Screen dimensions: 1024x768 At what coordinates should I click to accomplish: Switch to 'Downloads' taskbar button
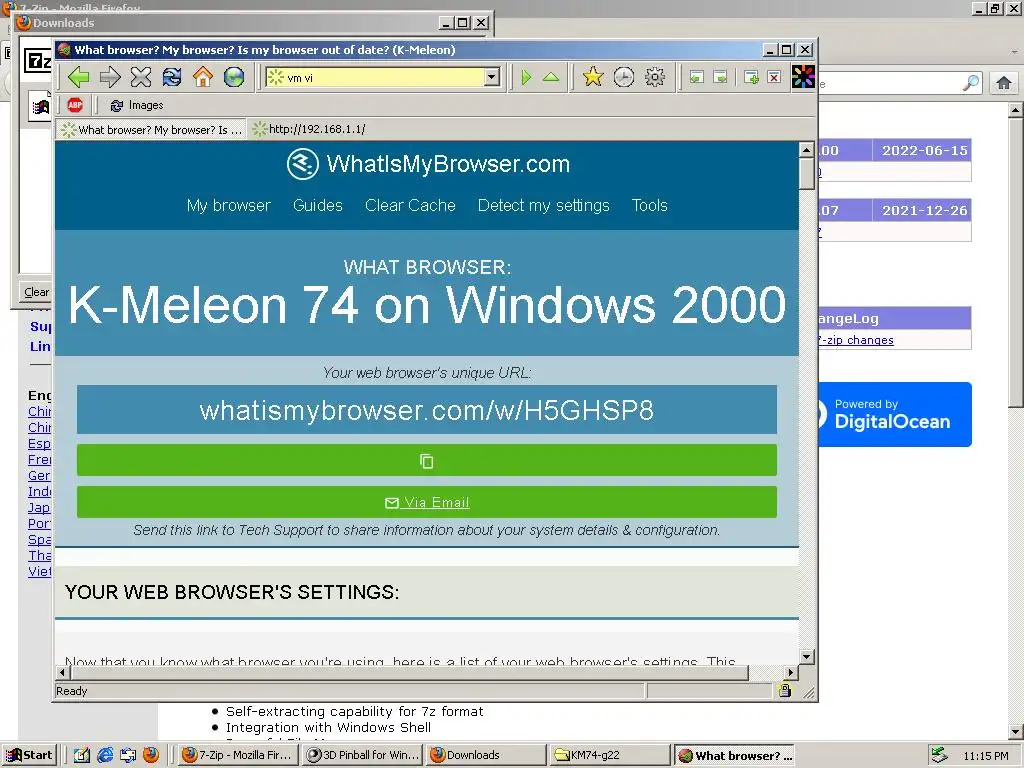pos(487,755)
